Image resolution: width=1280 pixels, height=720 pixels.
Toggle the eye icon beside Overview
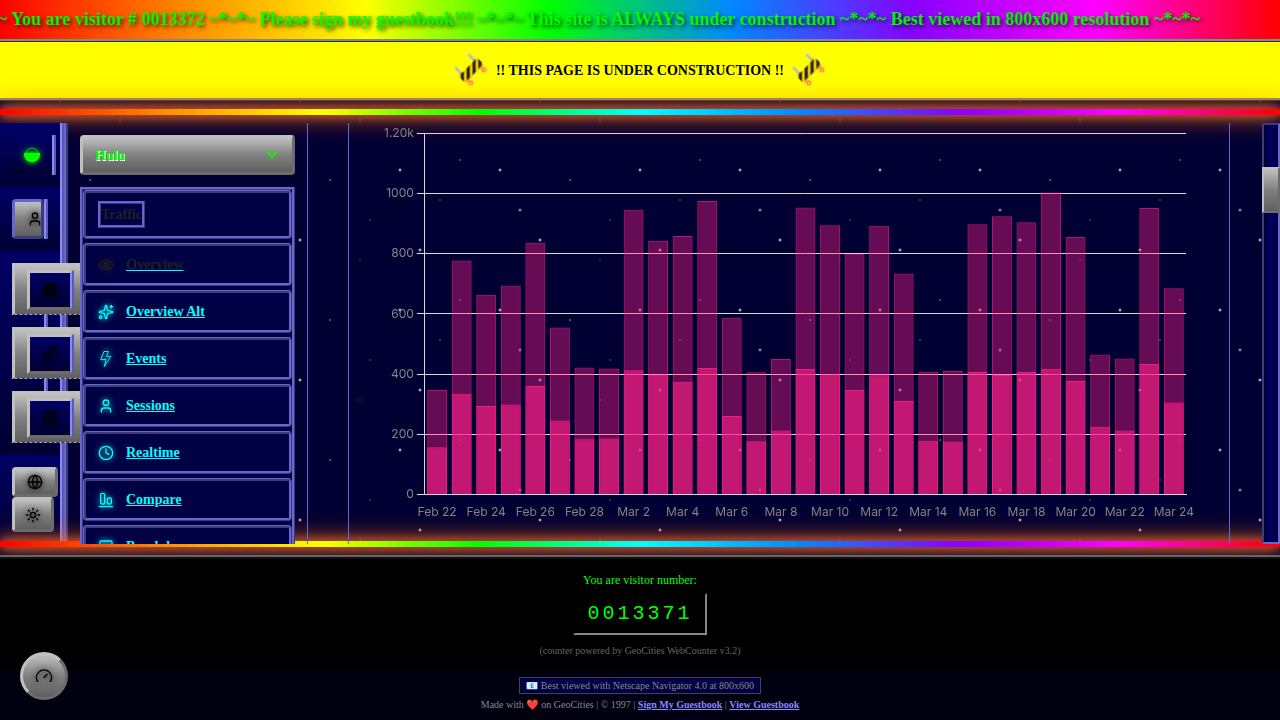tap(105, 264)
